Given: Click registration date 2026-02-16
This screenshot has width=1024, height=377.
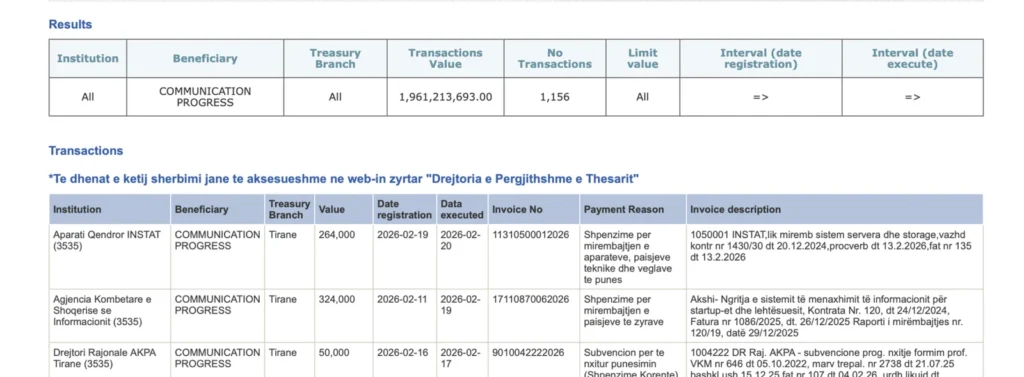Looking at the screenshot, I should tap(403, 353).
